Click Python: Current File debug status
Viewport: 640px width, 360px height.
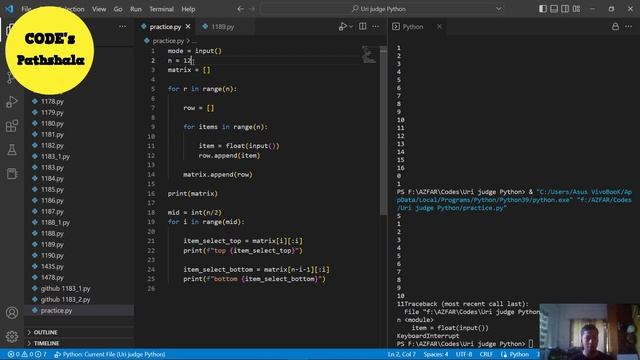109,354
